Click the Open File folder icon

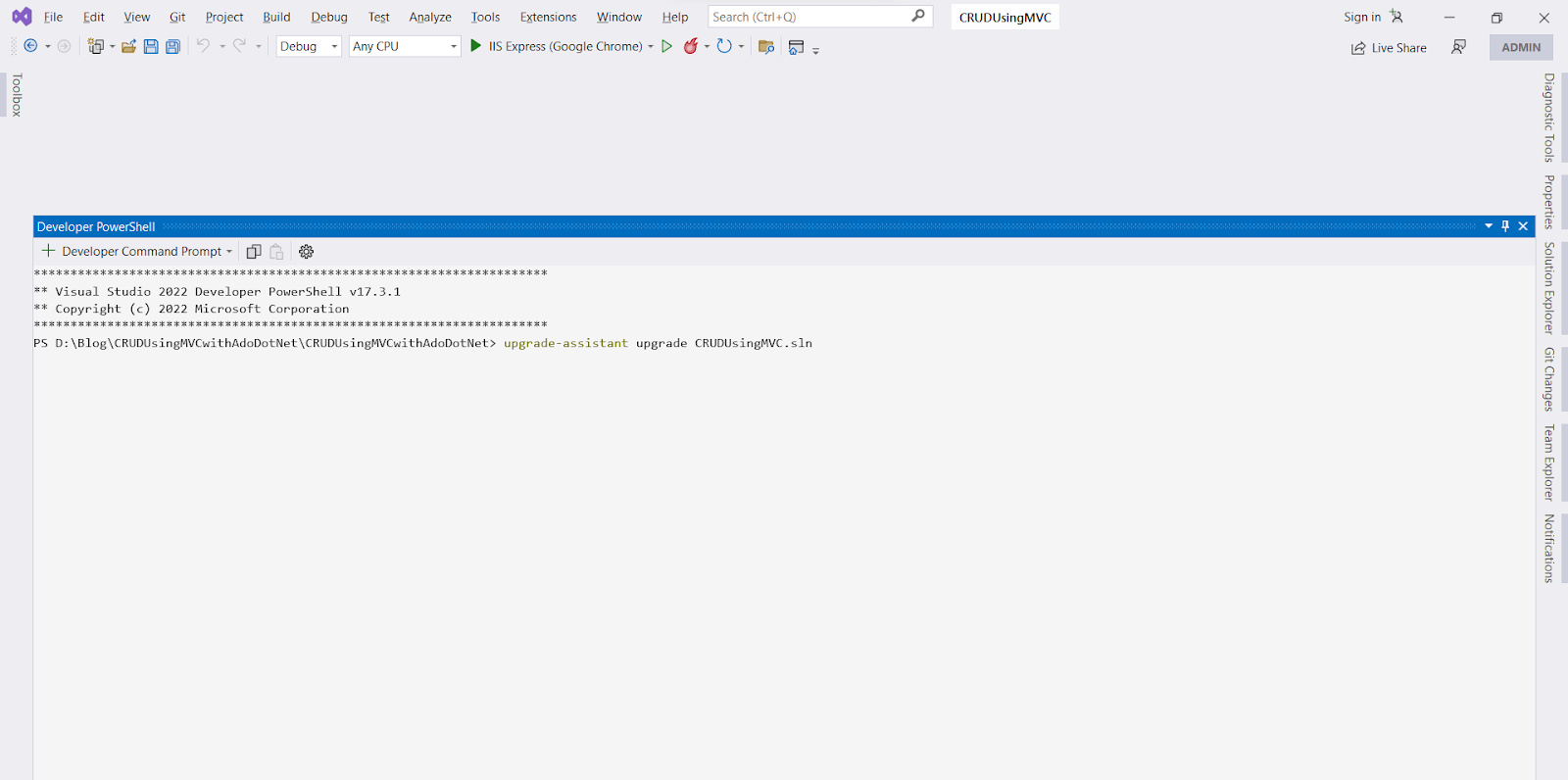click(x=128, y=46)
